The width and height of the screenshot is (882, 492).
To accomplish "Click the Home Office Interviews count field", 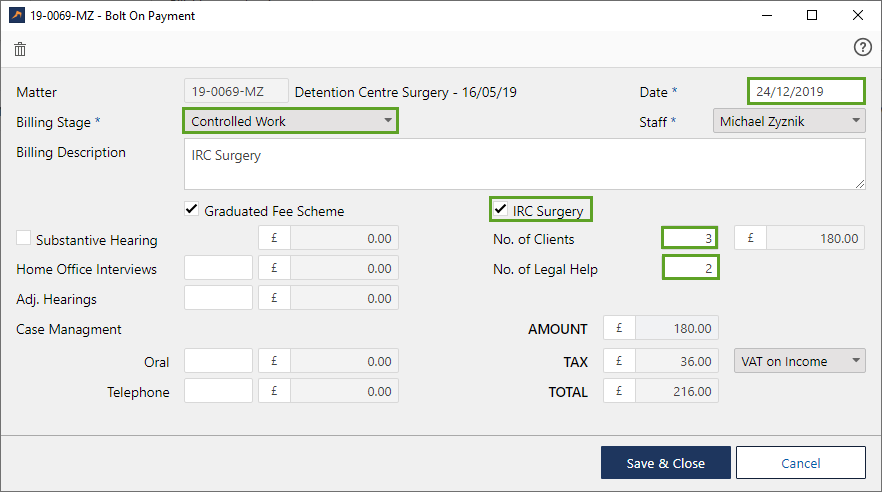I will click(x=218, y=268).
